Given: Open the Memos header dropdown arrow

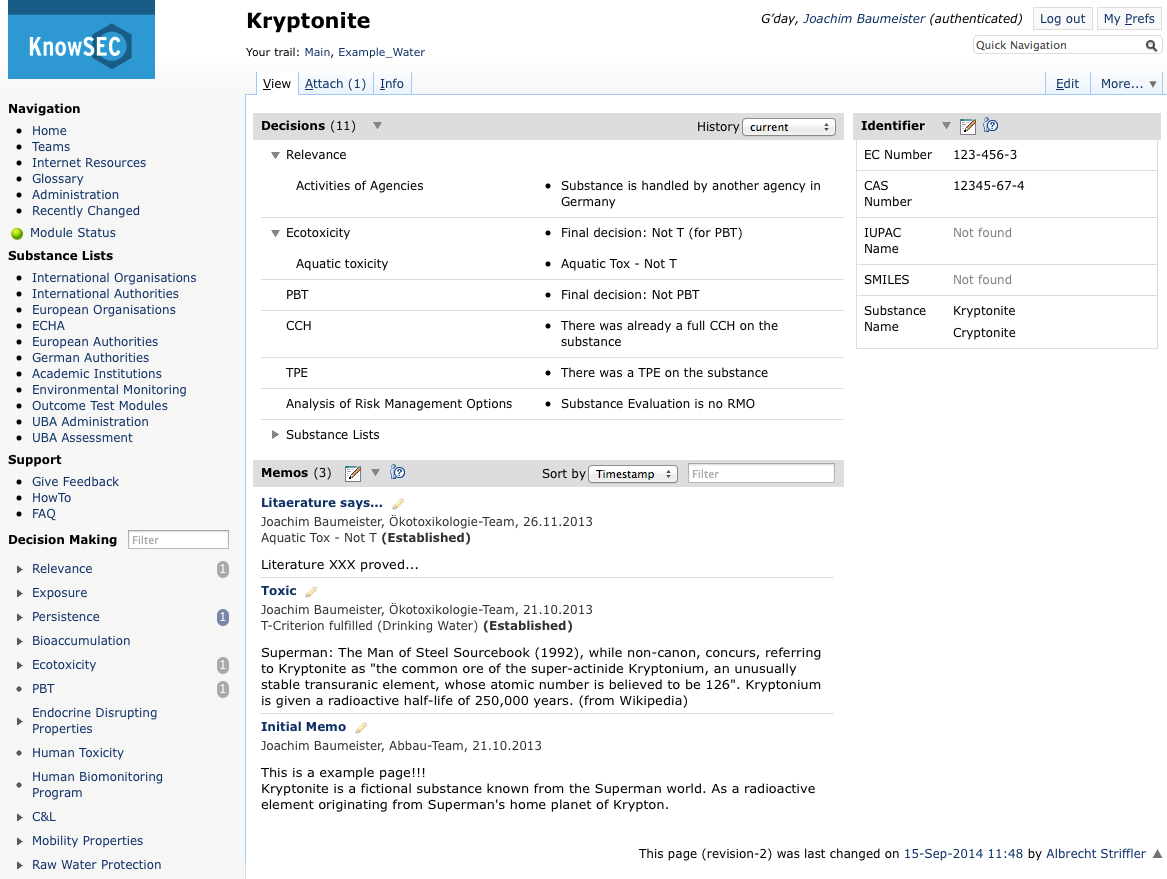Looking at the screenshot, I should 375,473.
